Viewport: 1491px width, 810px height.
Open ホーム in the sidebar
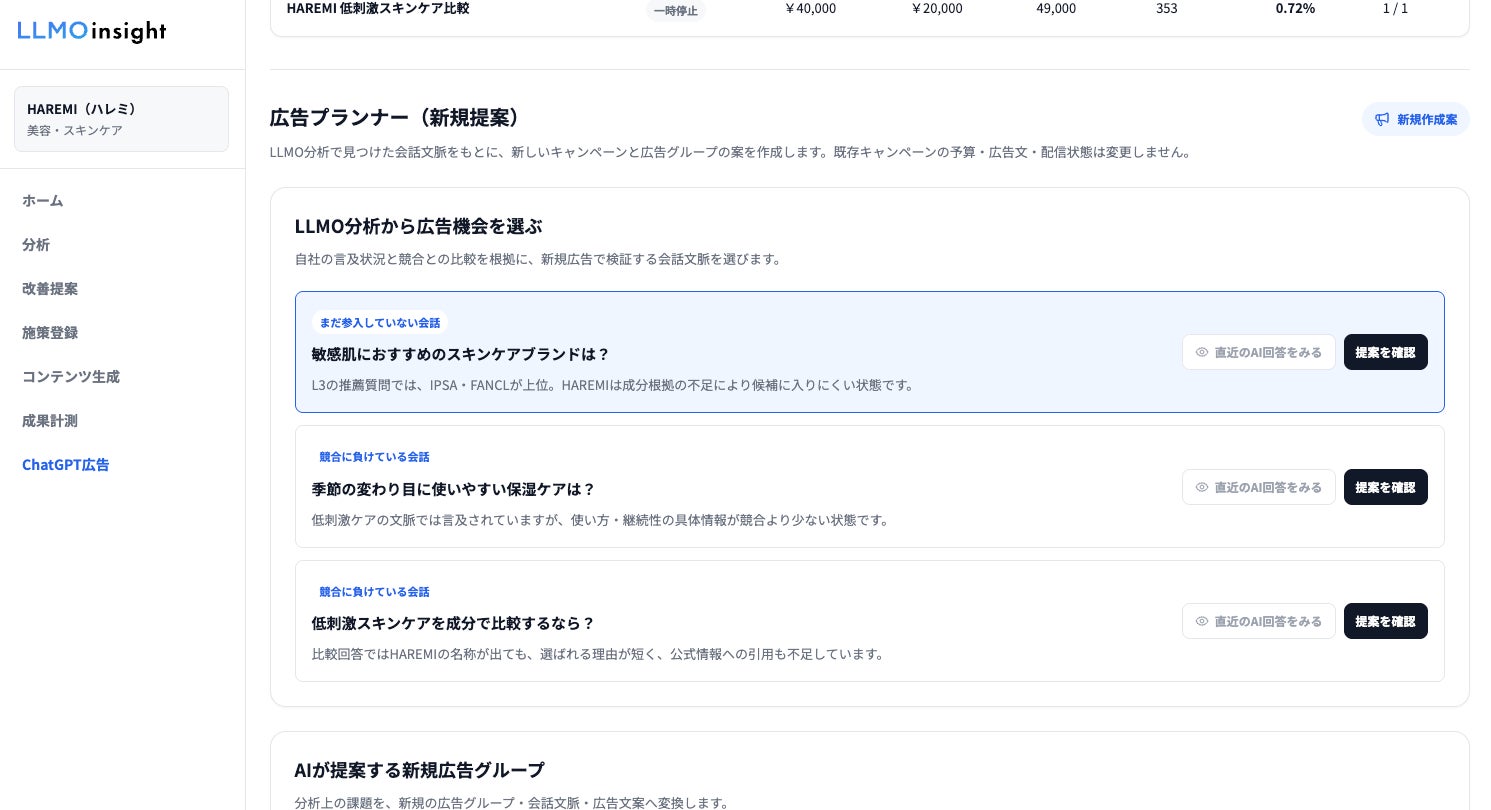[x=43, y=200]
